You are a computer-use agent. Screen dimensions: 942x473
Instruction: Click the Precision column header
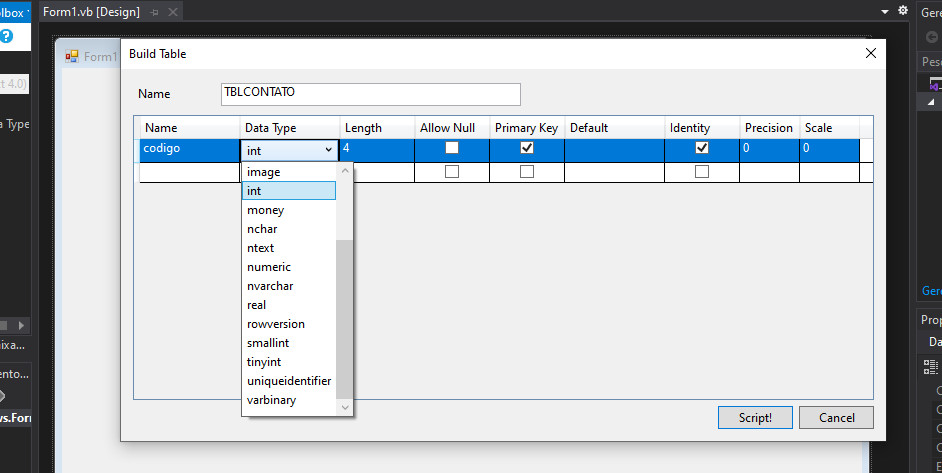pos(770,128)
